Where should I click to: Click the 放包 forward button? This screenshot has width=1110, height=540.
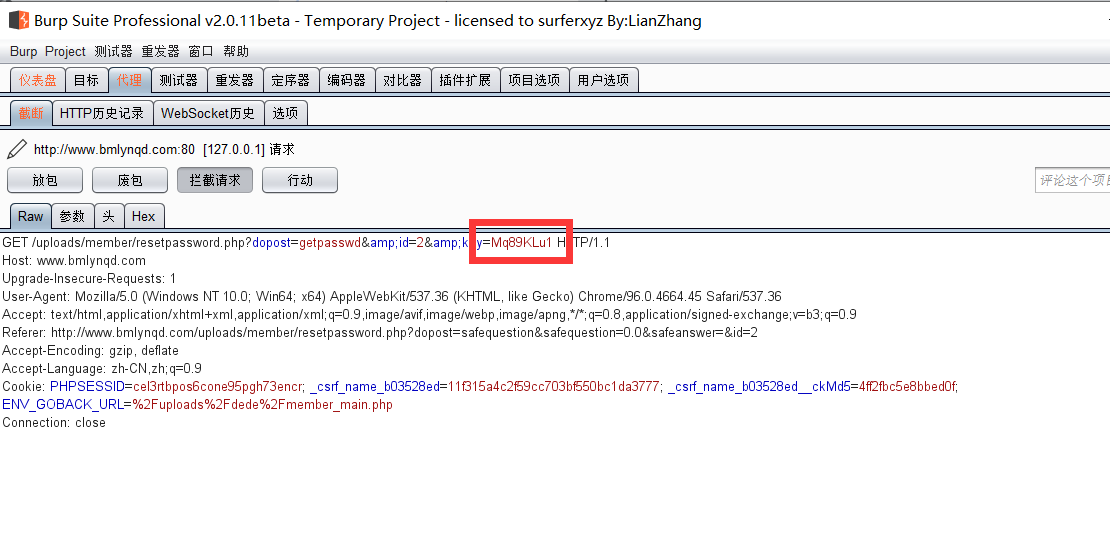click(x=45, y=180)
